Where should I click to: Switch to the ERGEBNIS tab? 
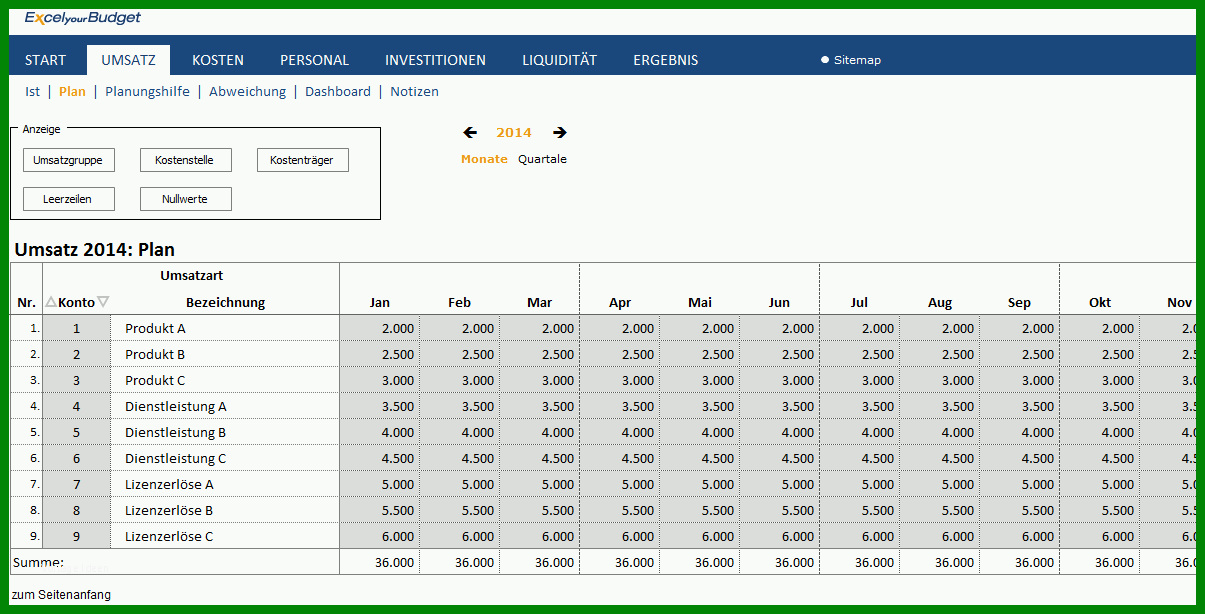coord(666,60)
